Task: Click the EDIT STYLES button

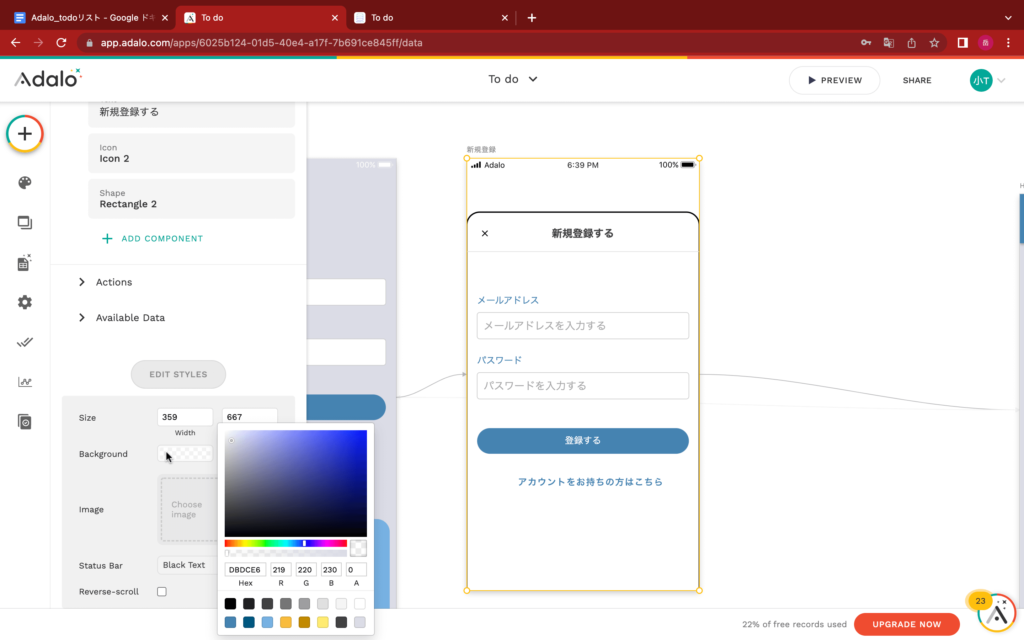Action: click(178, 374)
